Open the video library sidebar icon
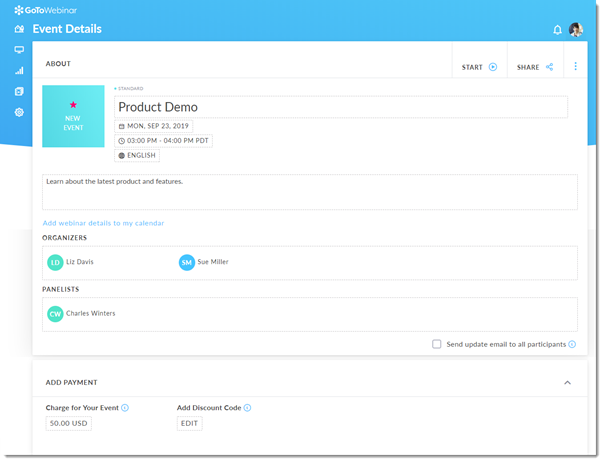 [19, 91]
